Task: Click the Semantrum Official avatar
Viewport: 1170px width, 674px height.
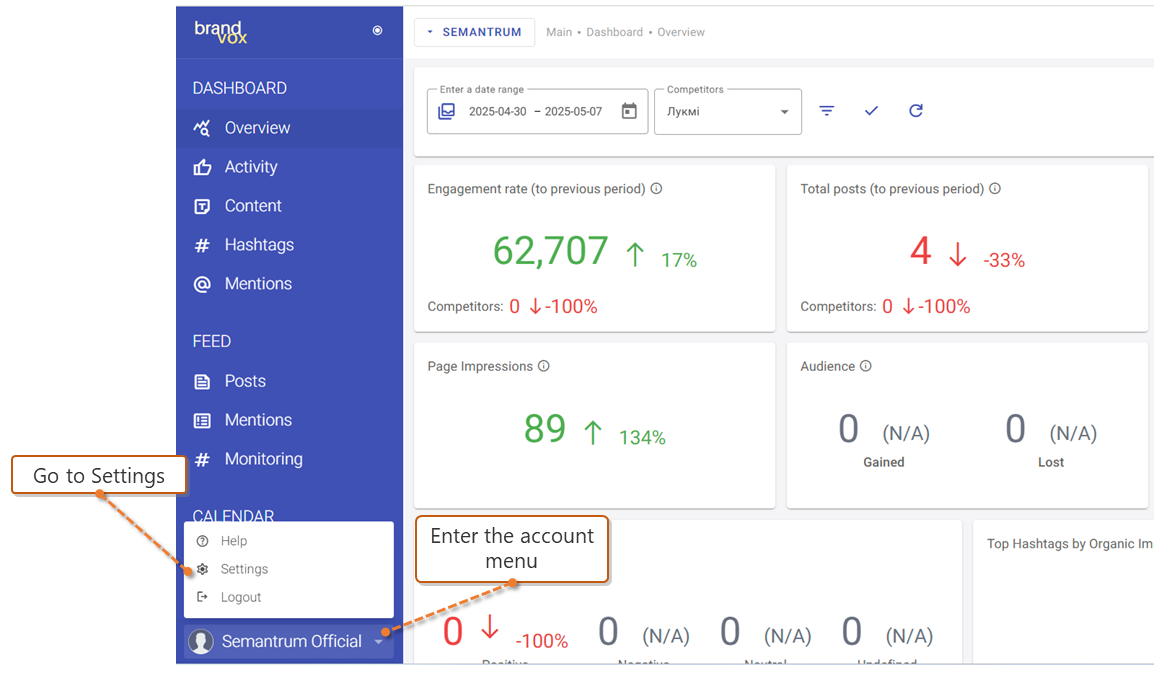Action: 201,641
